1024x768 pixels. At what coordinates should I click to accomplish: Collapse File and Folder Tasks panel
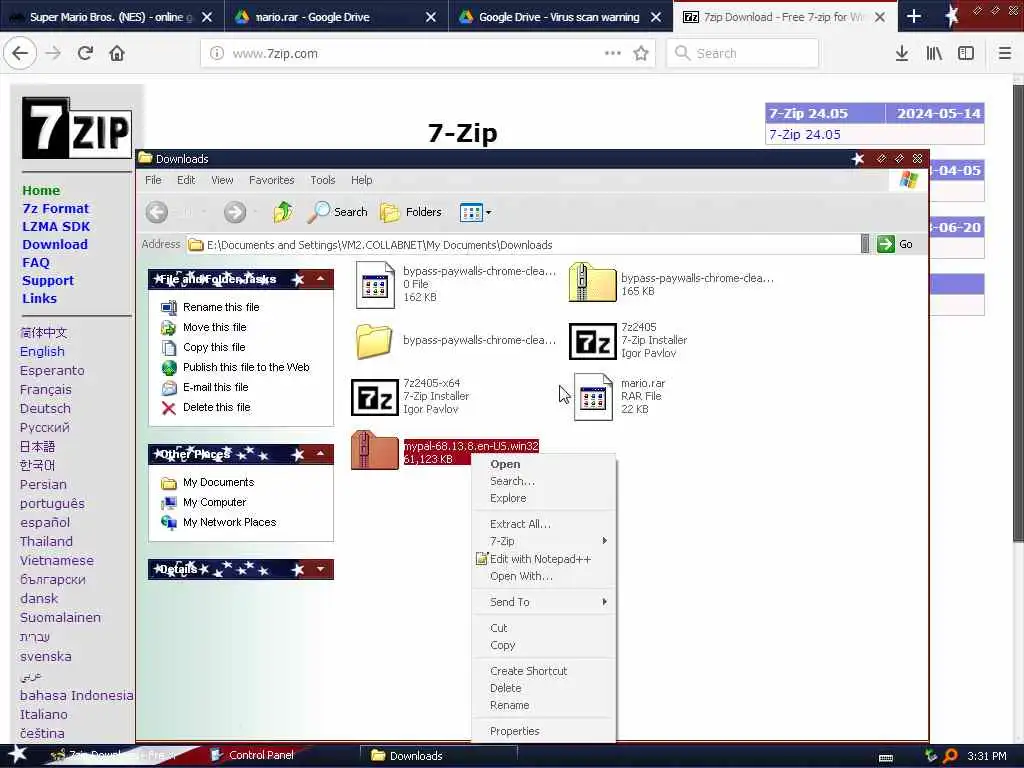321,279
